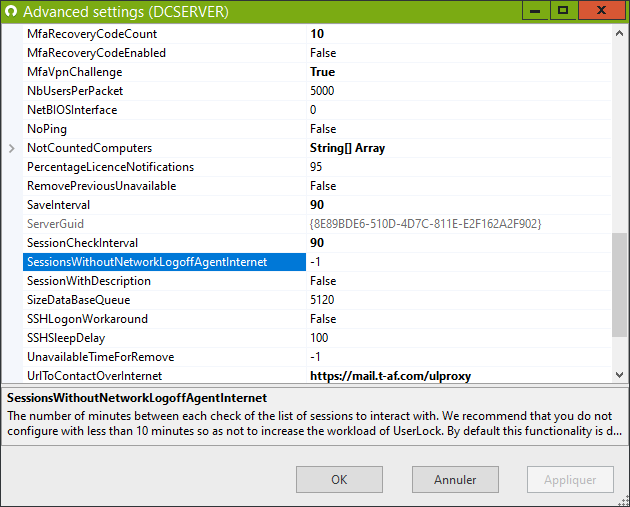The width and height of the screenshot is (630, 507).
Task: Edit the SessionsWithoutNetworkLogoffAgentInternet value -1
Action: pyautogui.click(x=459, y=262)
